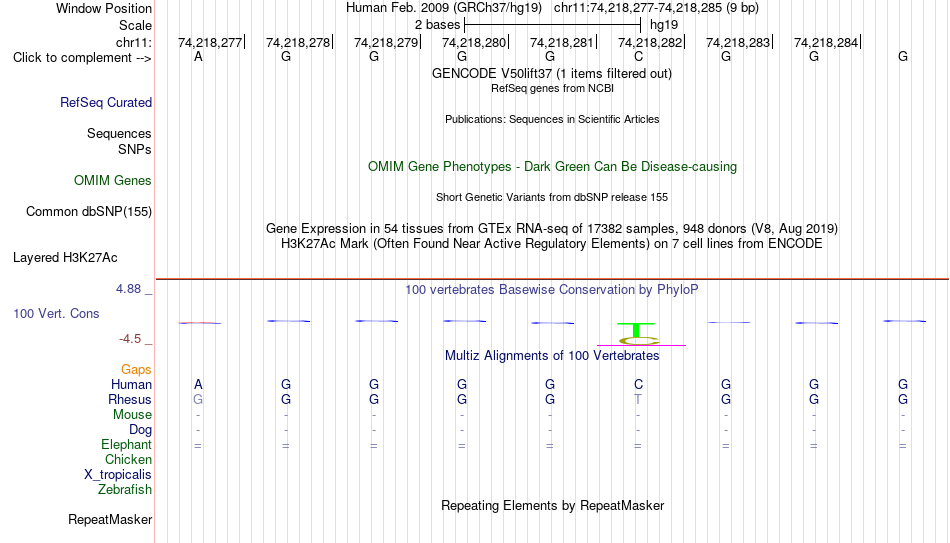Image resolution: width=950 pixels, height=543 pixels.
Task: Click the X_tropicalis species label
Action: pos(118,475)
